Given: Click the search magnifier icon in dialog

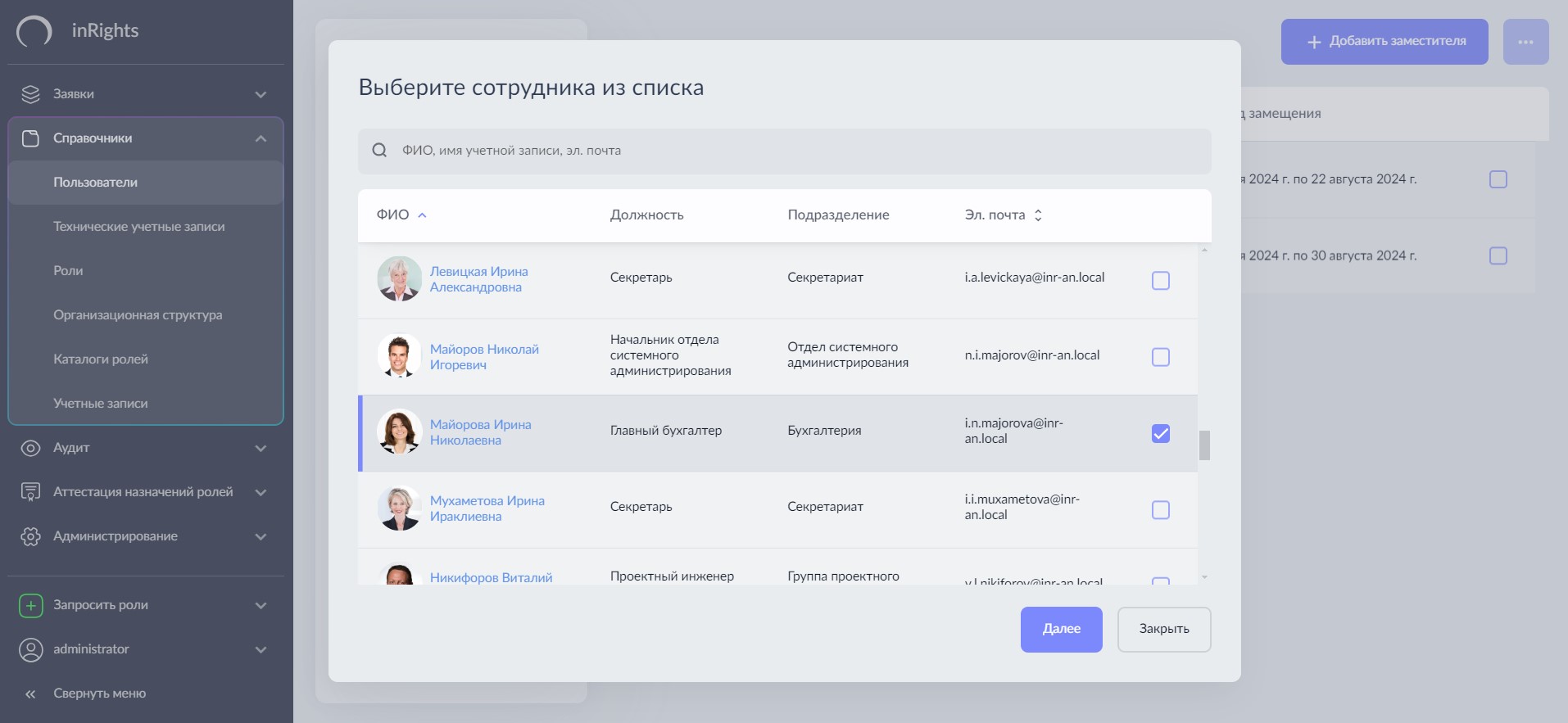Looking at the screenshot, I should click(x=379, y=151).
